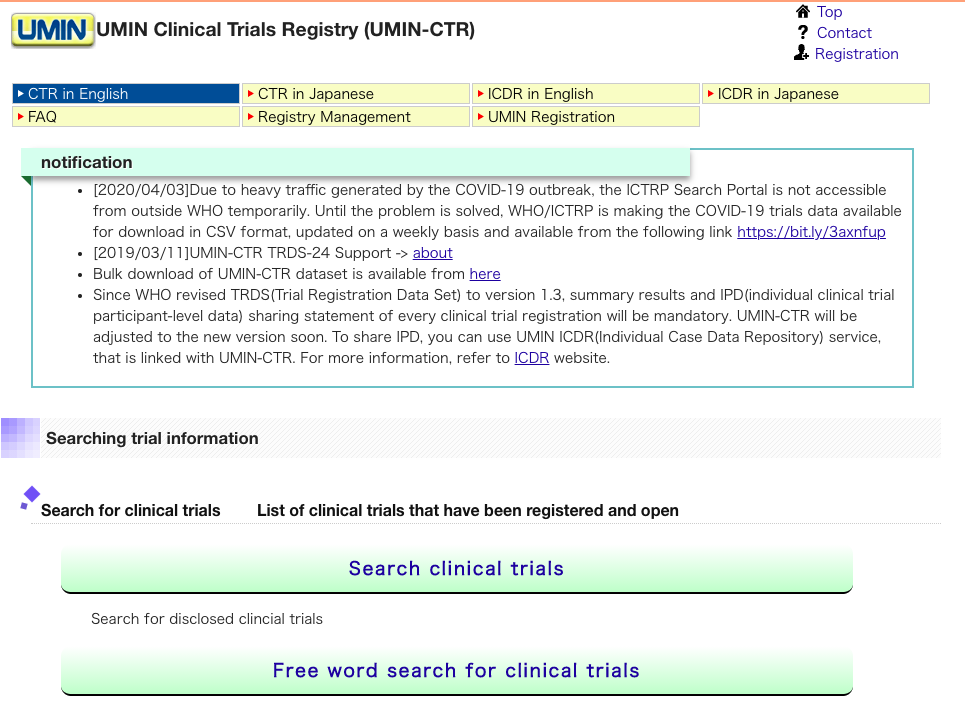Go to the FAQ menu item
965x719 pixels.
click(126, 116)
